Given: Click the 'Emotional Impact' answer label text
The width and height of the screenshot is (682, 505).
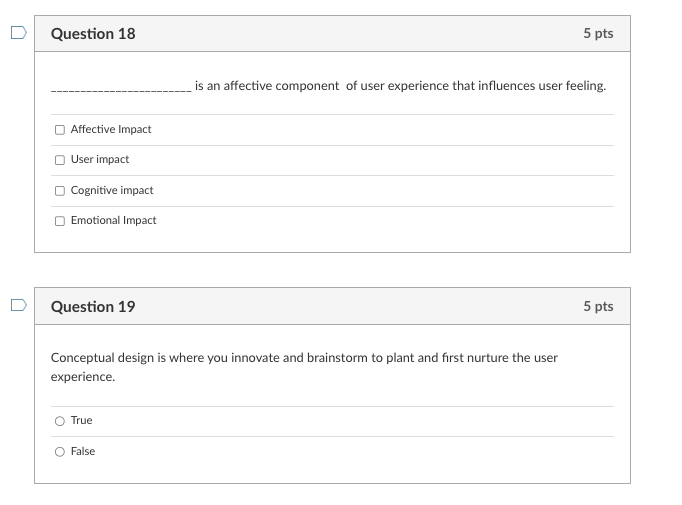Looking at the screenshot, I should click(x=113, y=220).
